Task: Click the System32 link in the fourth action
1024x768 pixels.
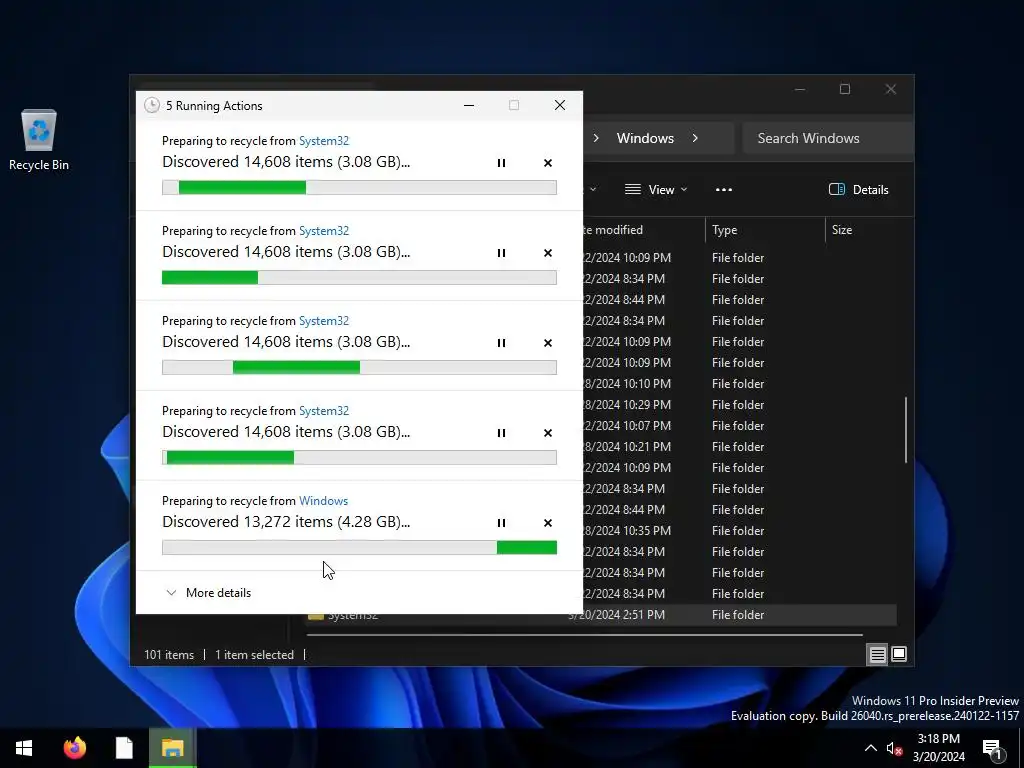Action: 324,411
